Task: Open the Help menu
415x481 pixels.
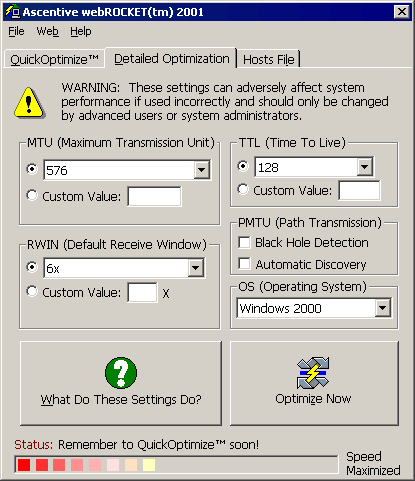Action: point(81,31)
